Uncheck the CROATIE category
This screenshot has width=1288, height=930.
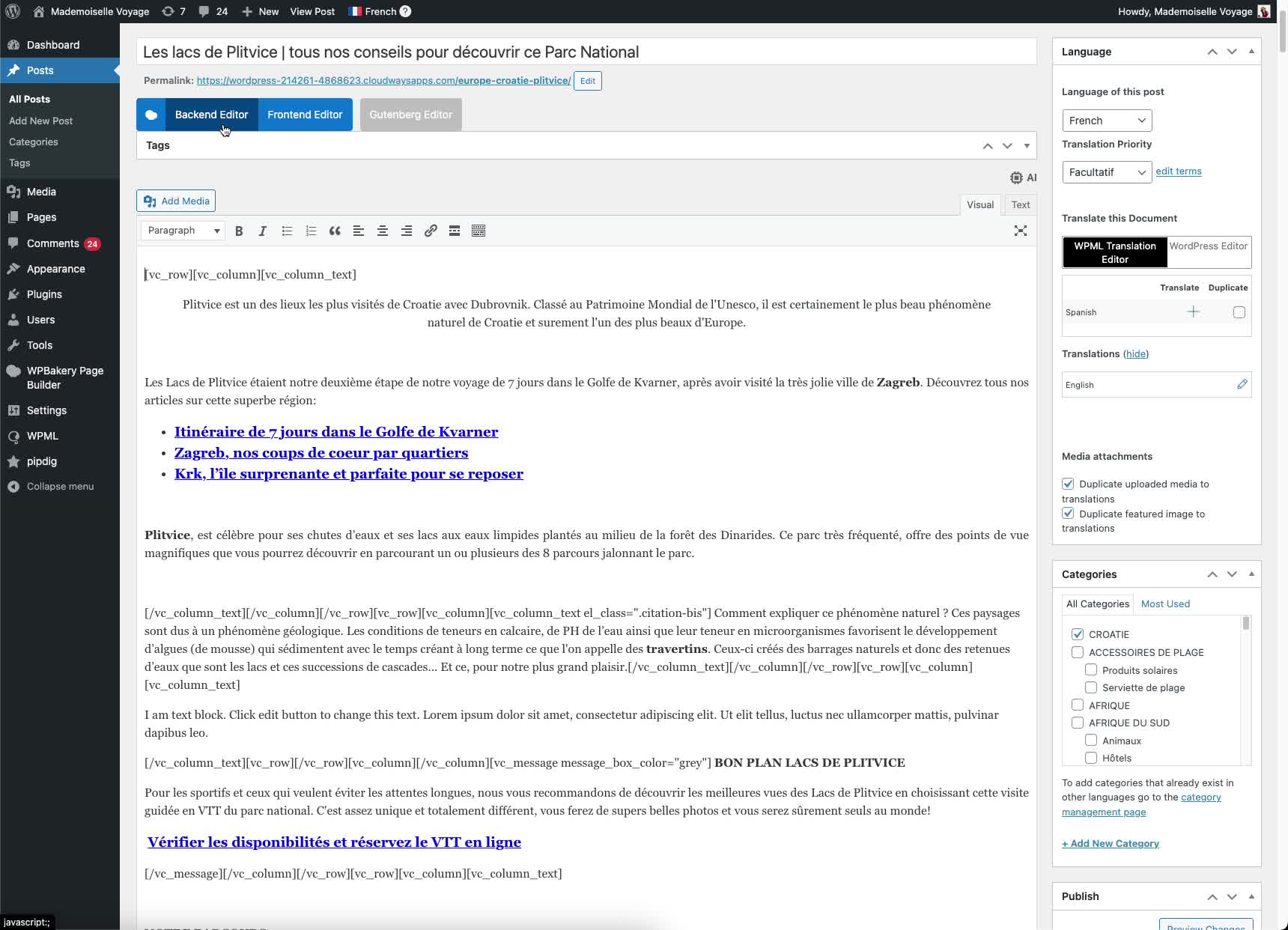tap(1078, 634)
